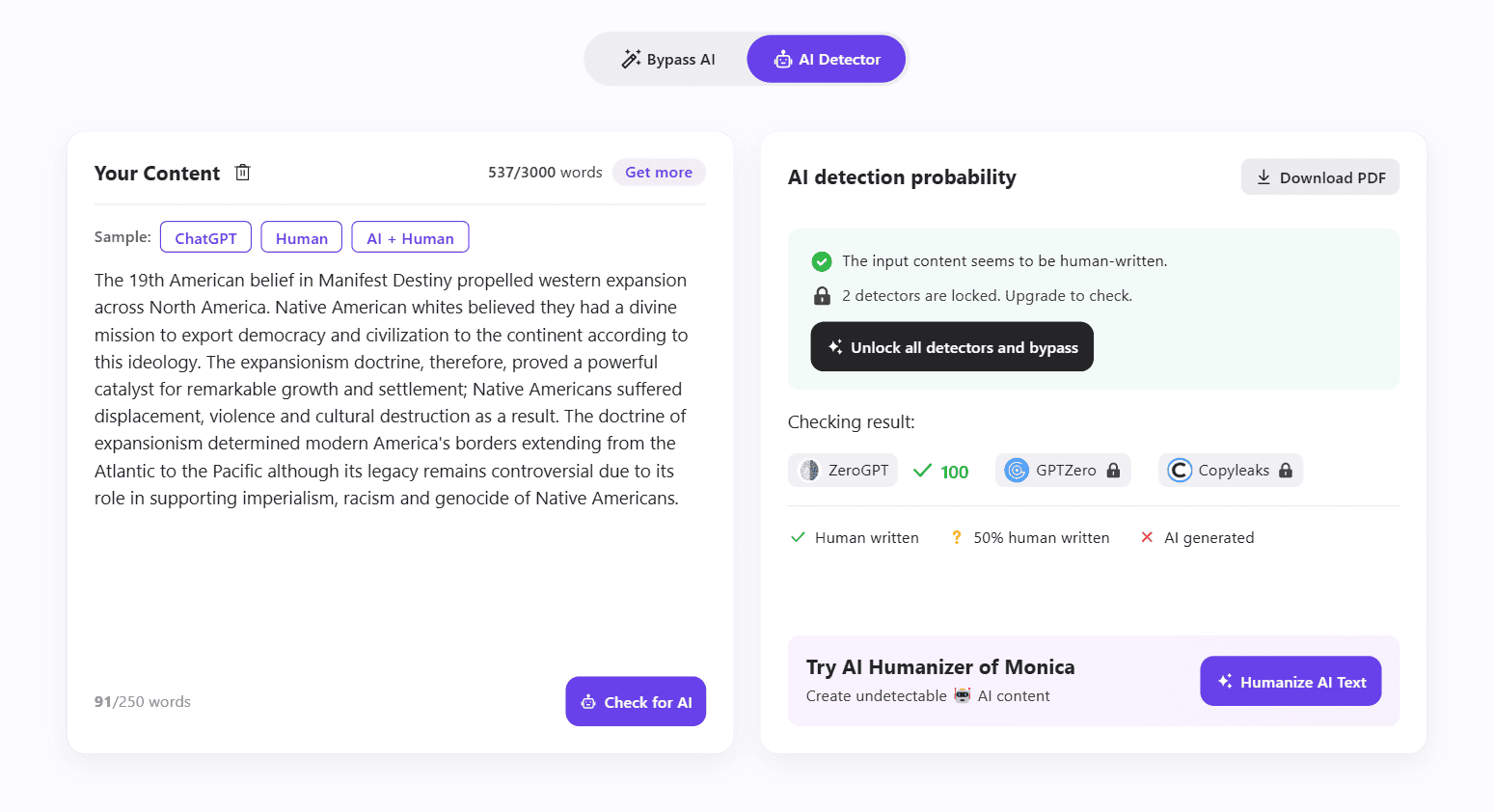The height and width of the screenshot is (812, 1494).
Task: Delete content with the trash icon
Action: 243,173
